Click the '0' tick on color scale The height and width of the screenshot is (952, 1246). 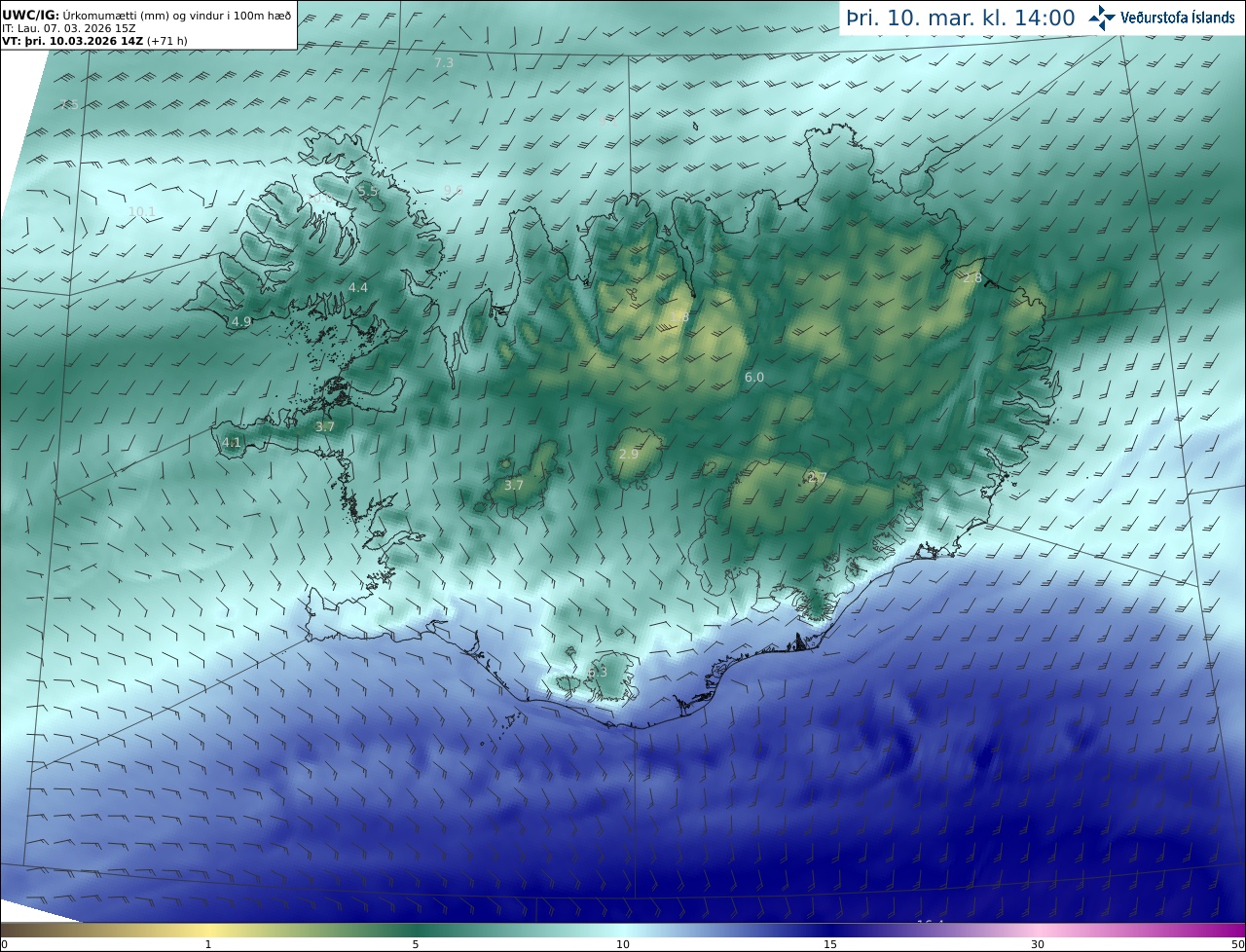[4, 944]
